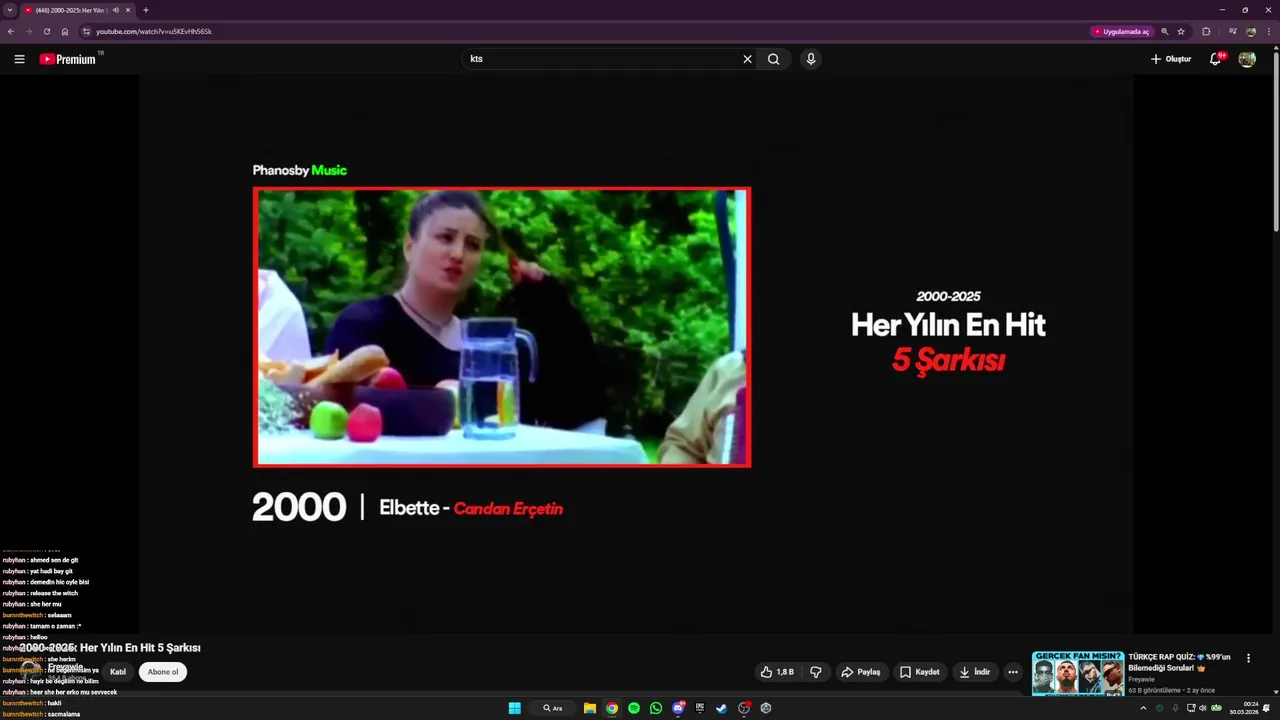The width and height of the screenshot is (1280, 720).
Task: Open the TÜRKÇE RAP QUİZ video title
Action: (x=1180, y=662)
